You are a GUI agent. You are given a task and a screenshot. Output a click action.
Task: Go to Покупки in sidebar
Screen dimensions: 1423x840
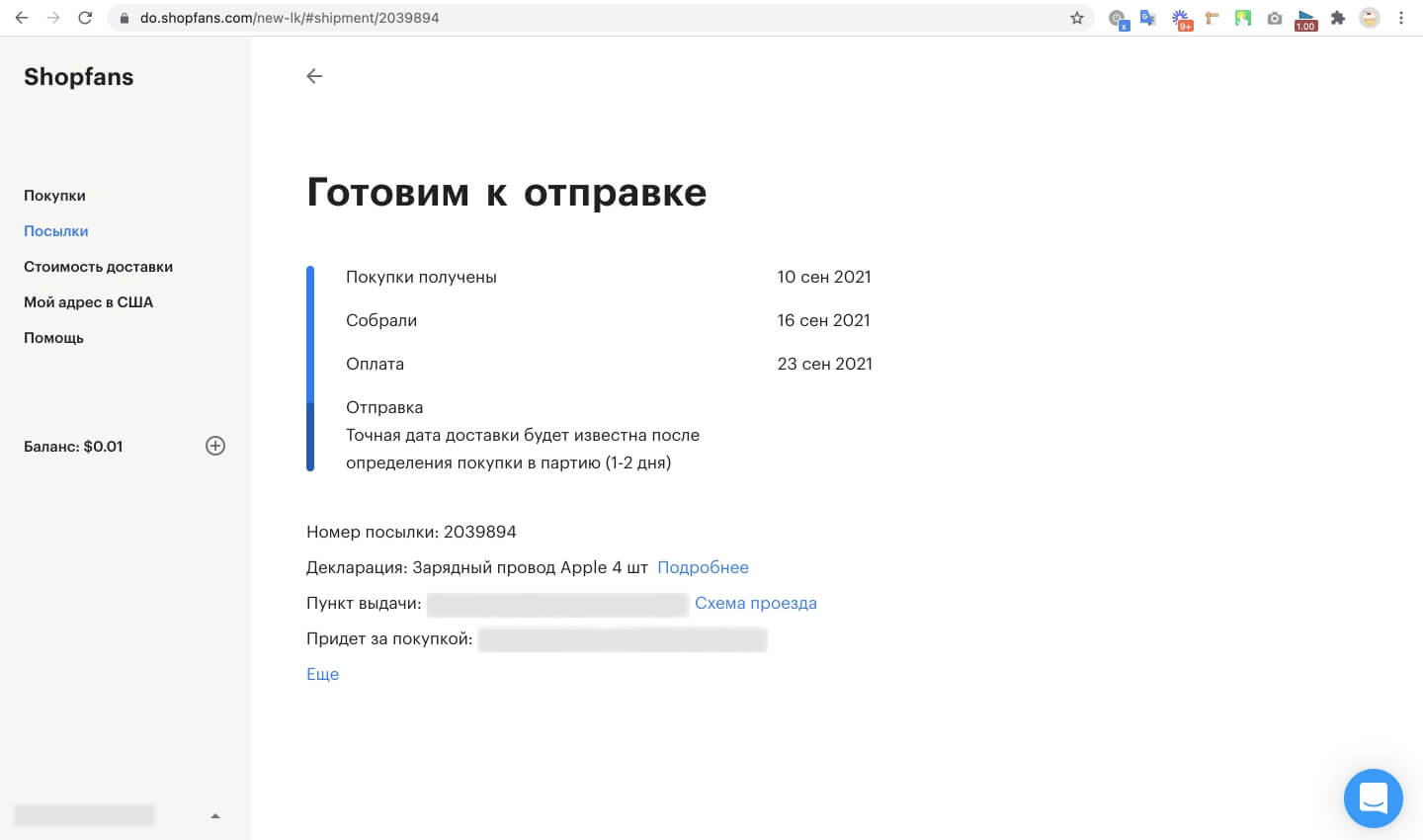54,196
